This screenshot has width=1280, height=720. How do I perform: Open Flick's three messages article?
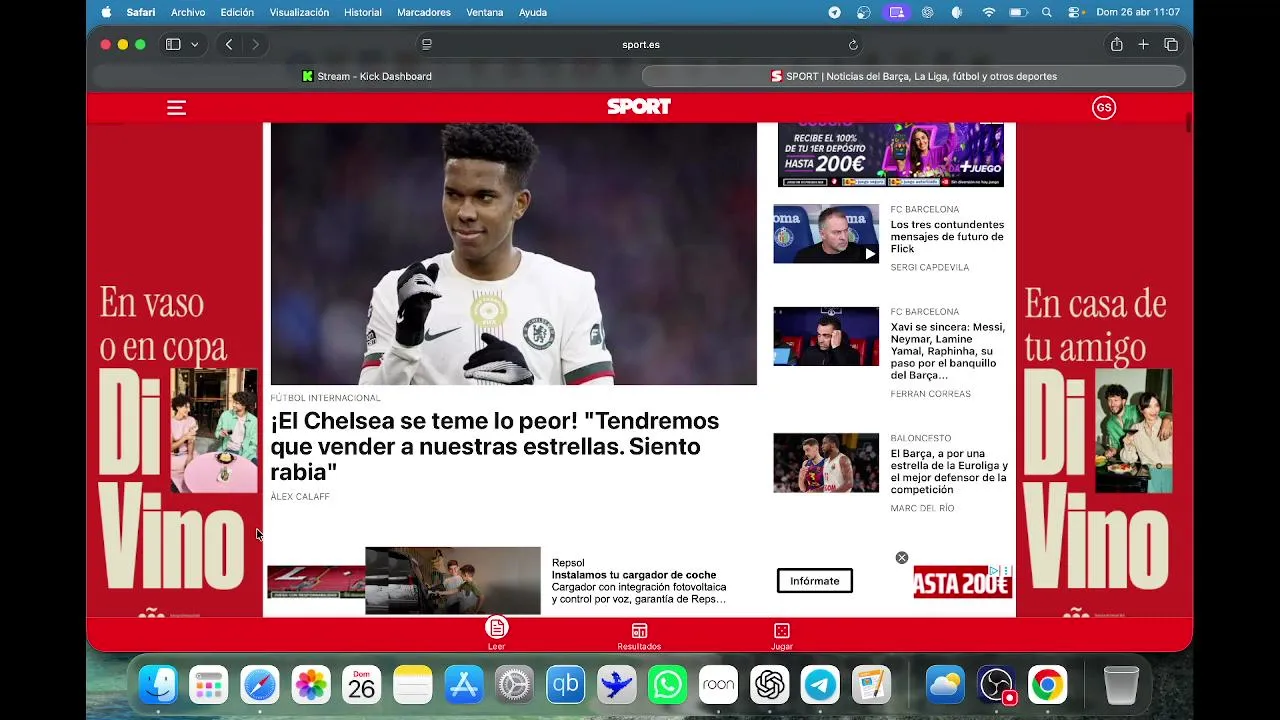(947, 237)
